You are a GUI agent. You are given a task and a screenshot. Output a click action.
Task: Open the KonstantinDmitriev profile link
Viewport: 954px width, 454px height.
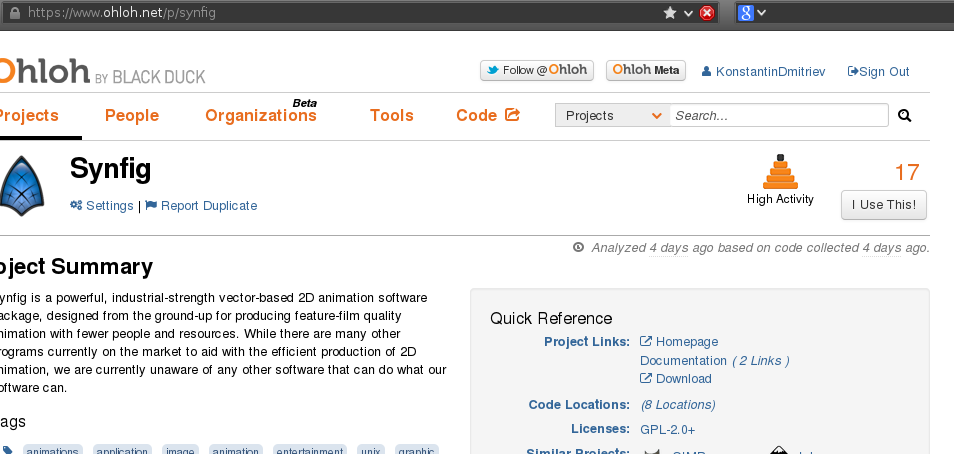763,72
